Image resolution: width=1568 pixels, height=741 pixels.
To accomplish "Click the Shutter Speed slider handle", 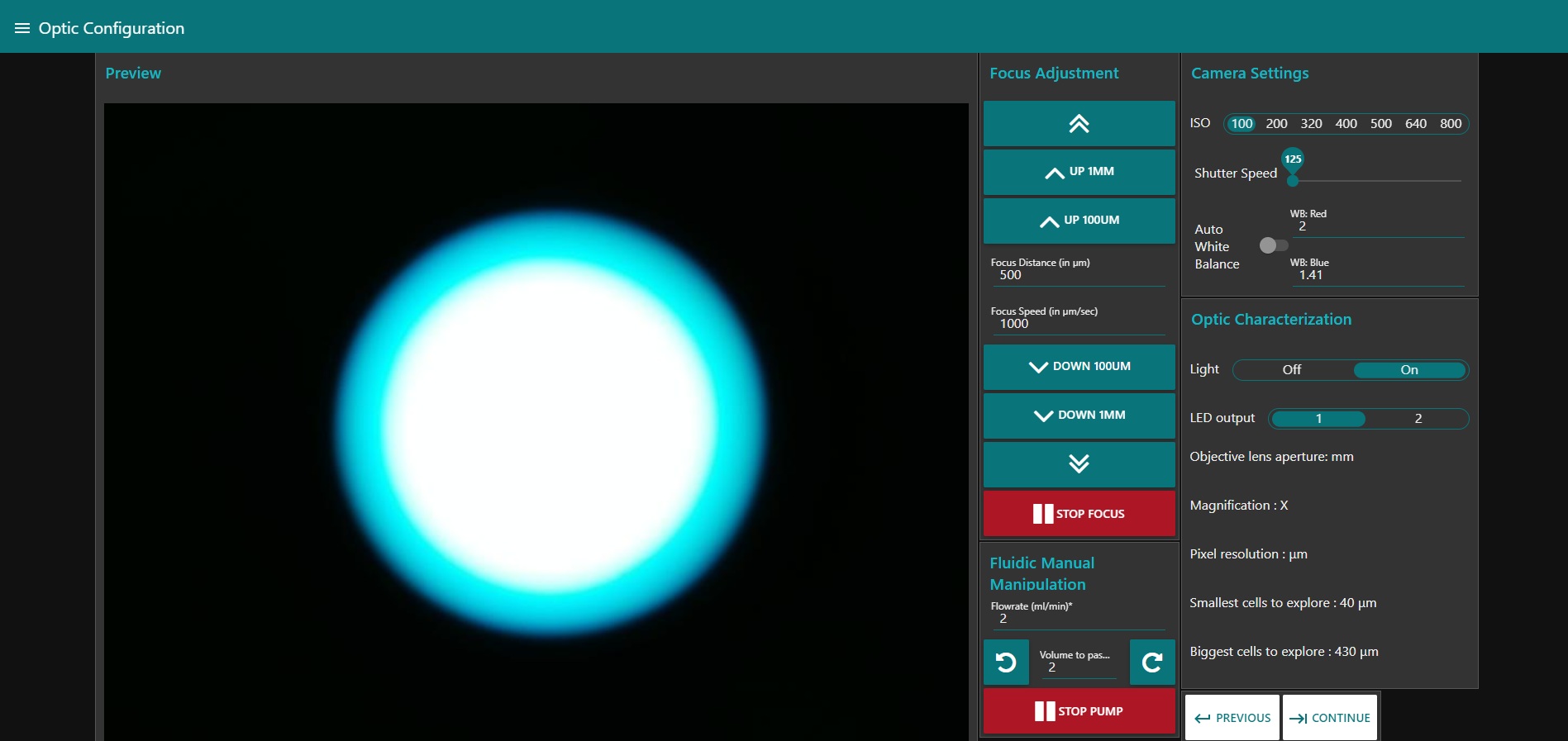I will click(x=1293, y=180).
